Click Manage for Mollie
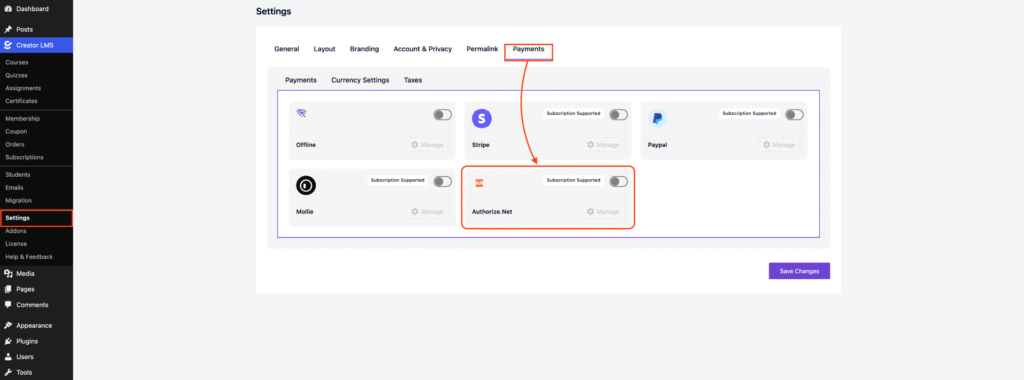 coord(426,212)
